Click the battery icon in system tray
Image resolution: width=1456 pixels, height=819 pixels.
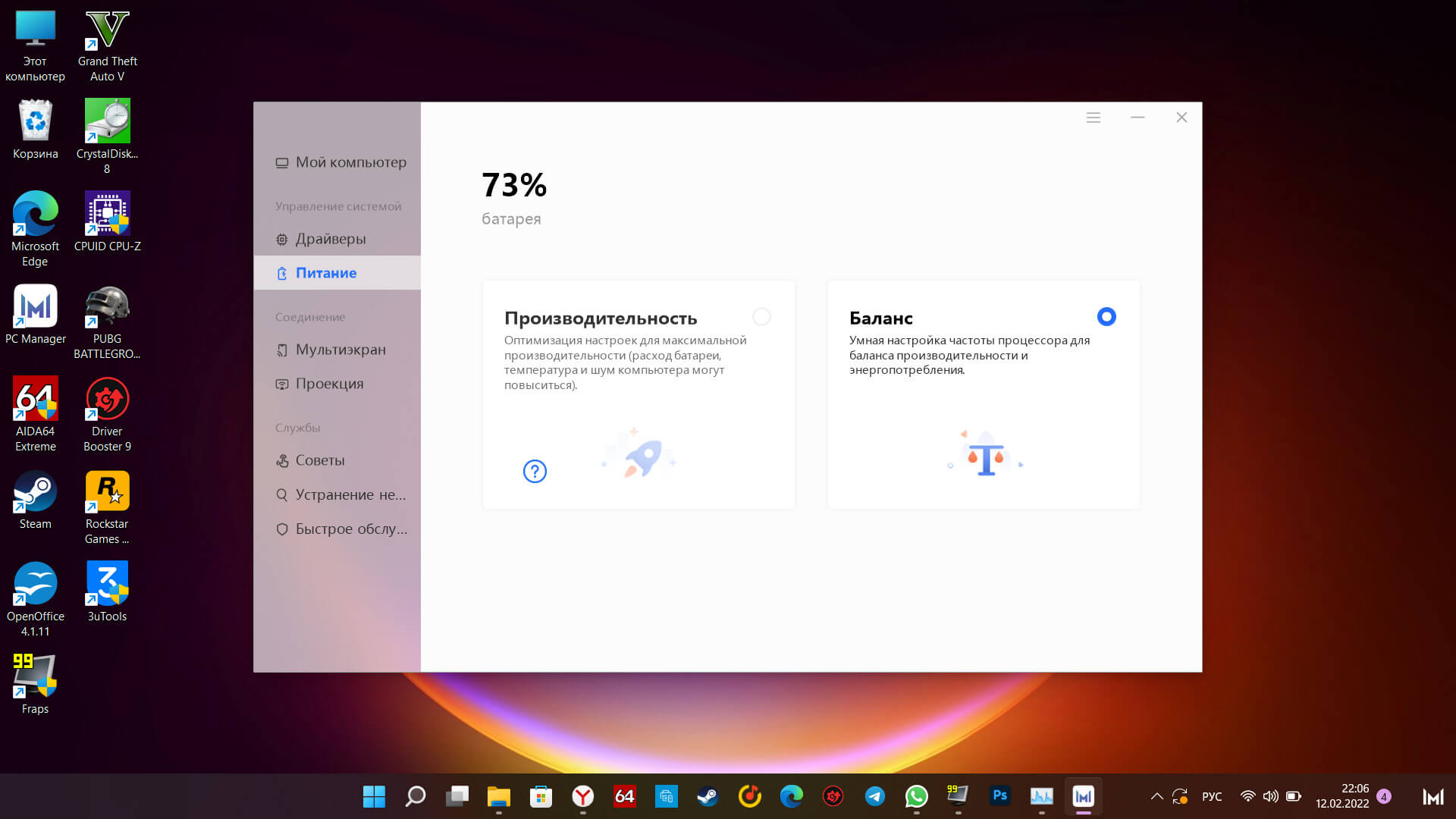point(1294,796)
